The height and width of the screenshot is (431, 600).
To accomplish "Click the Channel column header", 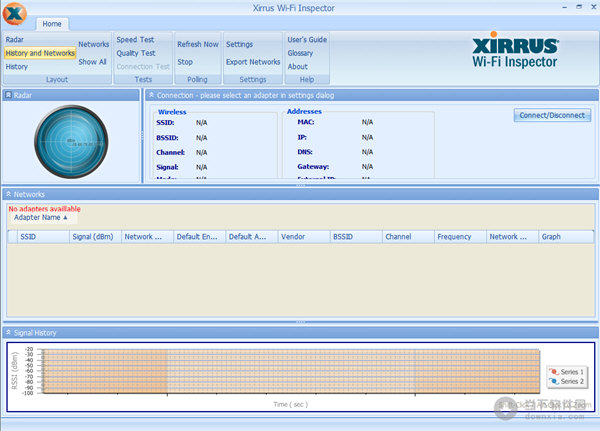I will click(408, 237).
